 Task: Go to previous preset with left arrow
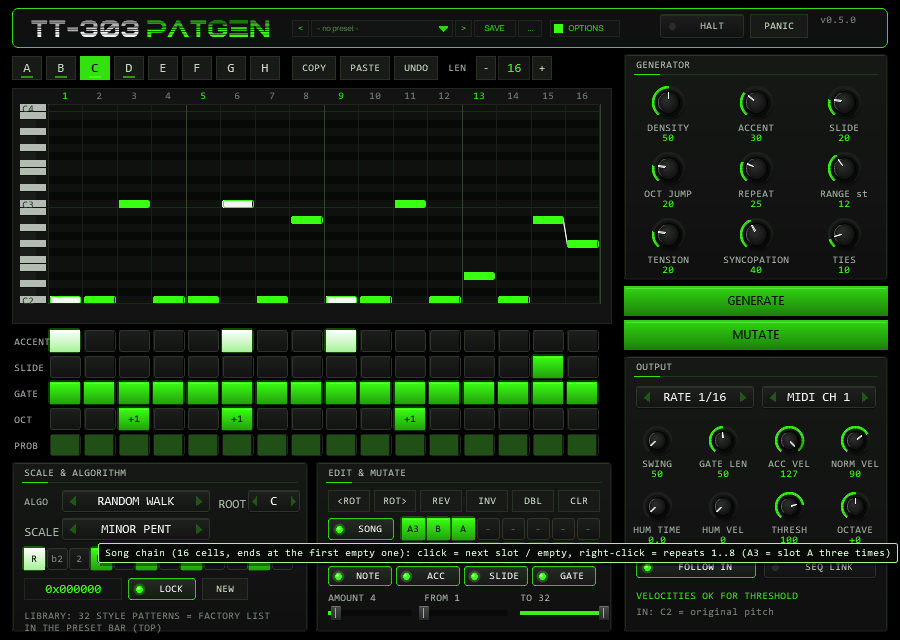tap(300, 28)
